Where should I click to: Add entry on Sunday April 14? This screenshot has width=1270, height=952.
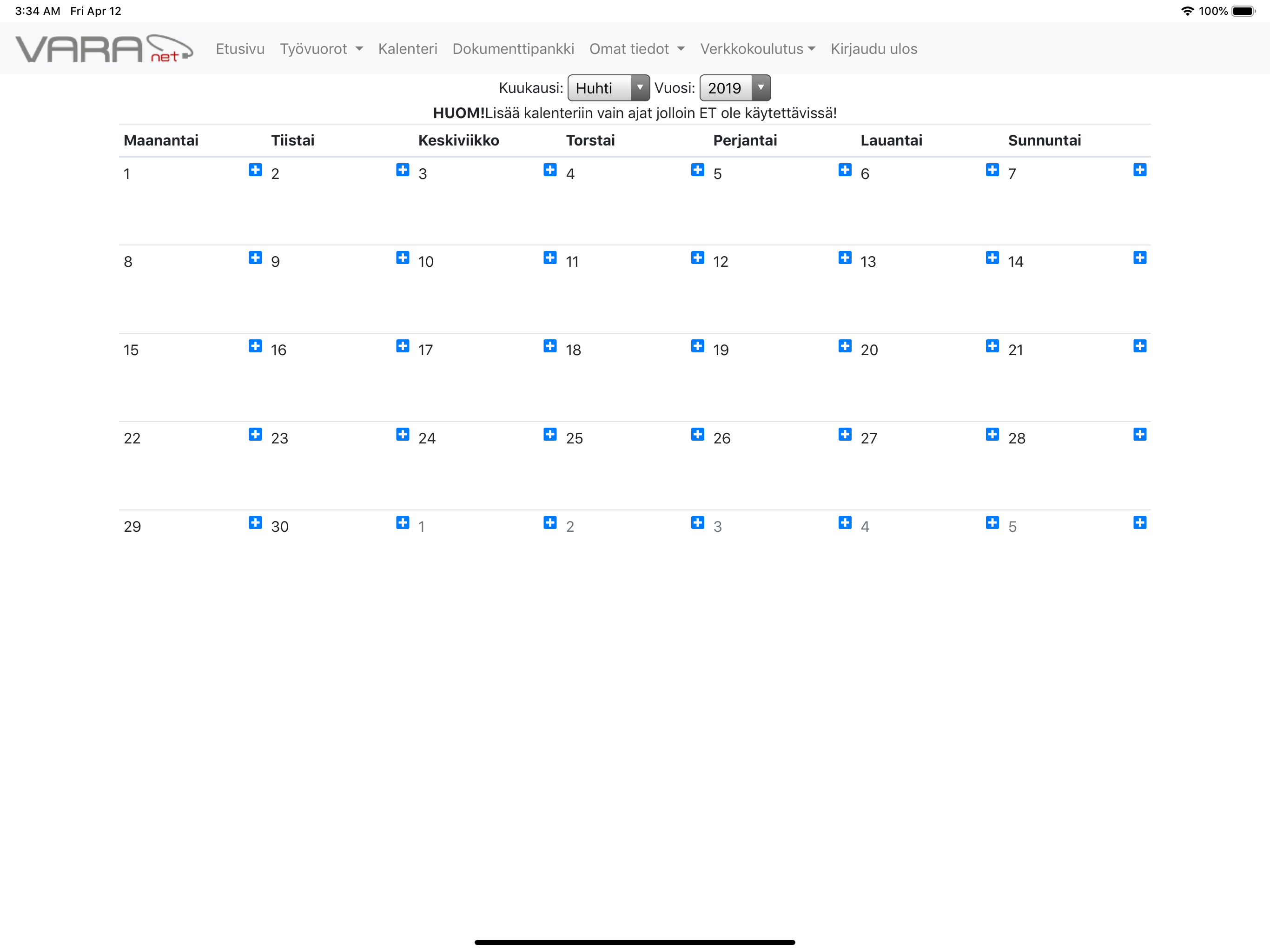pyautogui.click(x=1140, y=257)
